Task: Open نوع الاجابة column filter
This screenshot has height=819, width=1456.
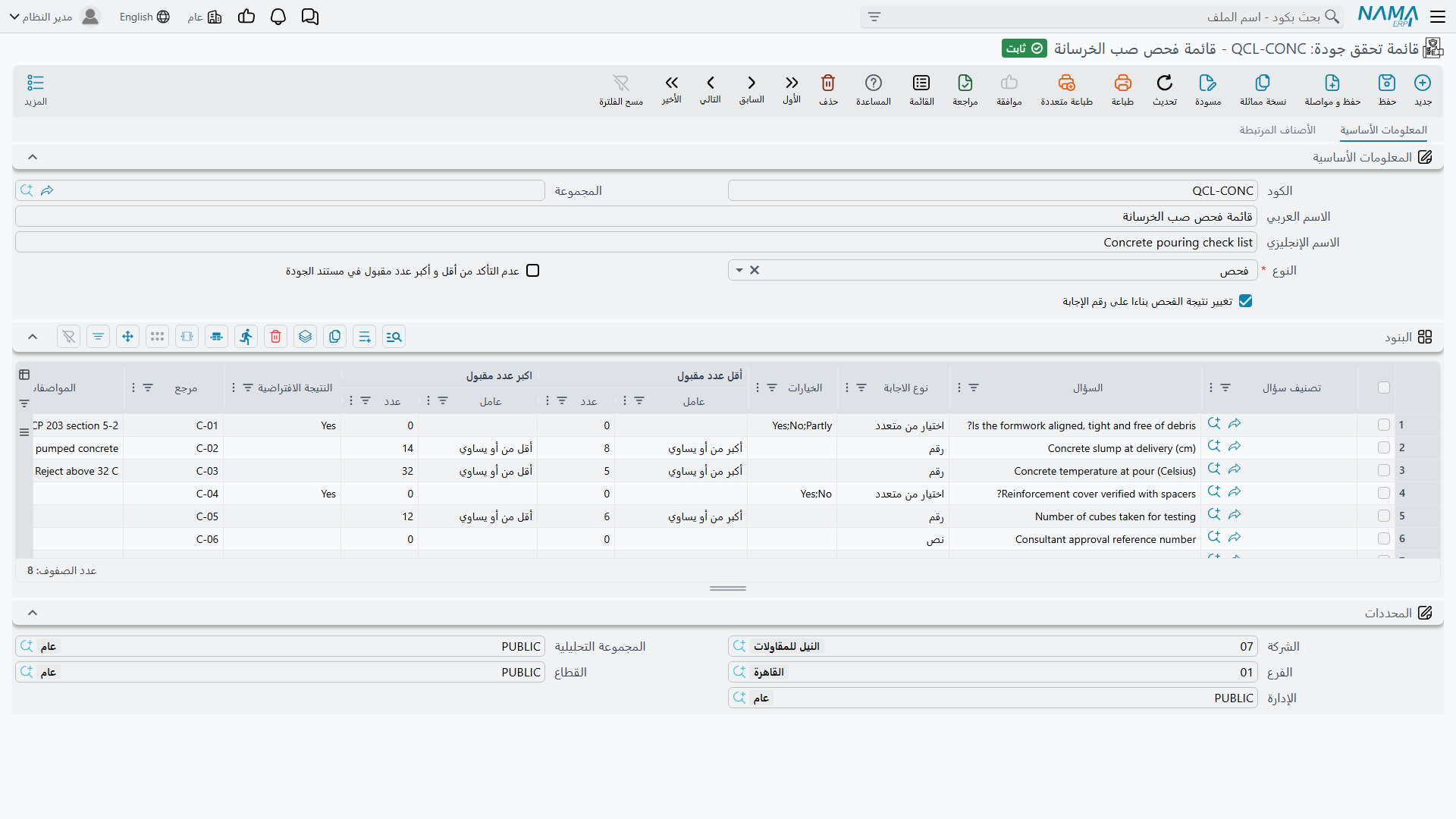Action: 861,388
